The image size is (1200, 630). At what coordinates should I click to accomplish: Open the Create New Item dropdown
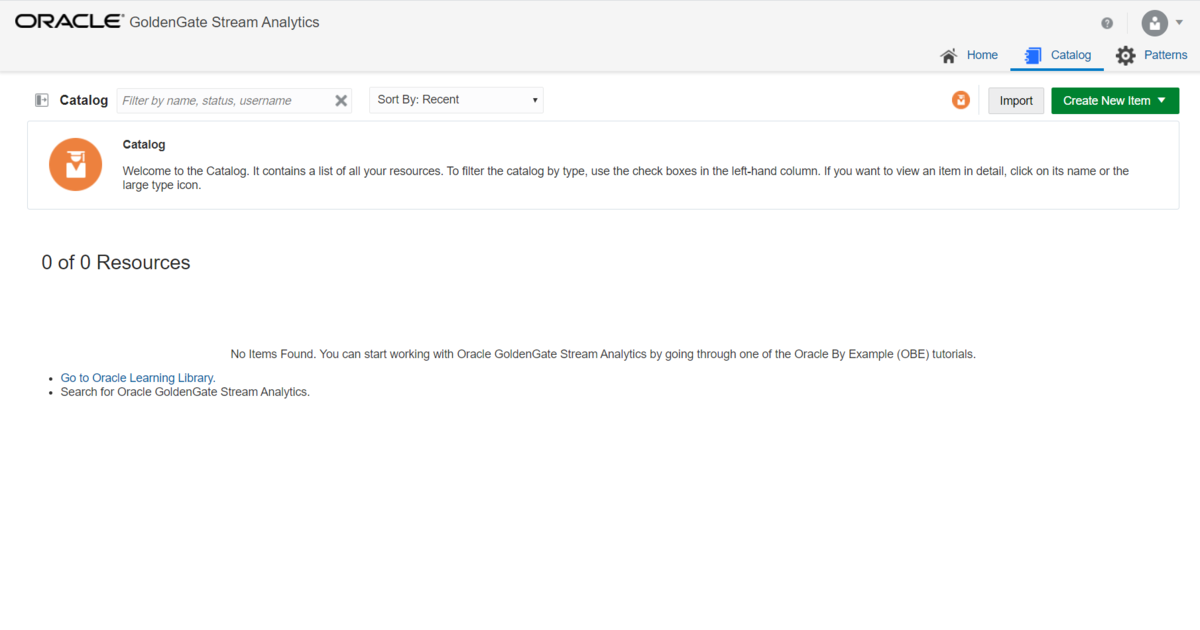[1115, 100]
